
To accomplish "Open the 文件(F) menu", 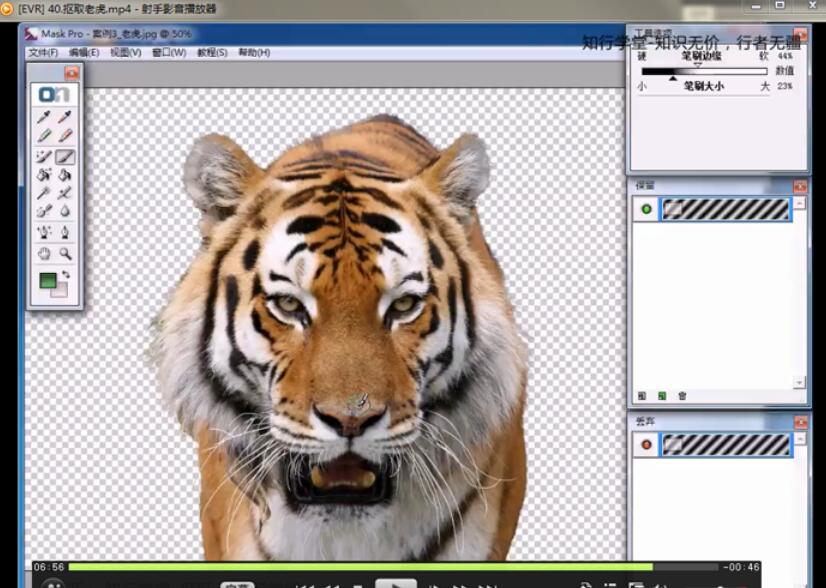I will tap(43, 52).
